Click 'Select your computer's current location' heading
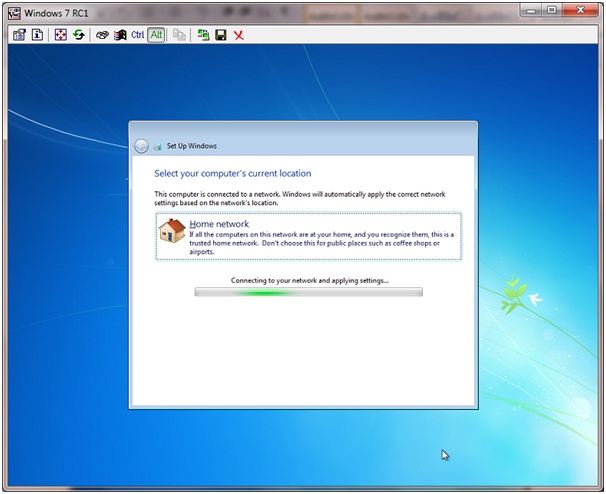The image size is (606, 494). (233, 174)
